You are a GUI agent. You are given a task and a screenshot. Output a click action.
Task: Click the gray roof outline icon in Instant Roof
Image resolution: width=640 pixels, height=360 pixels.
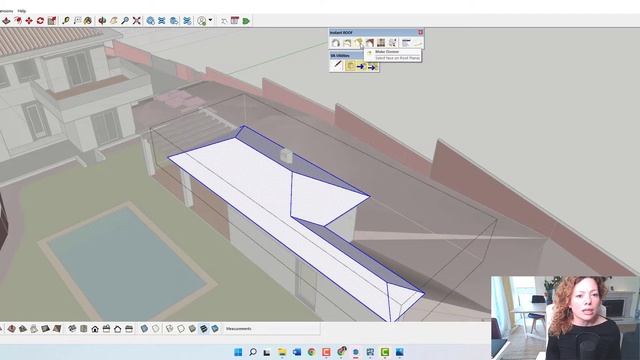click(x=336, y=42)
